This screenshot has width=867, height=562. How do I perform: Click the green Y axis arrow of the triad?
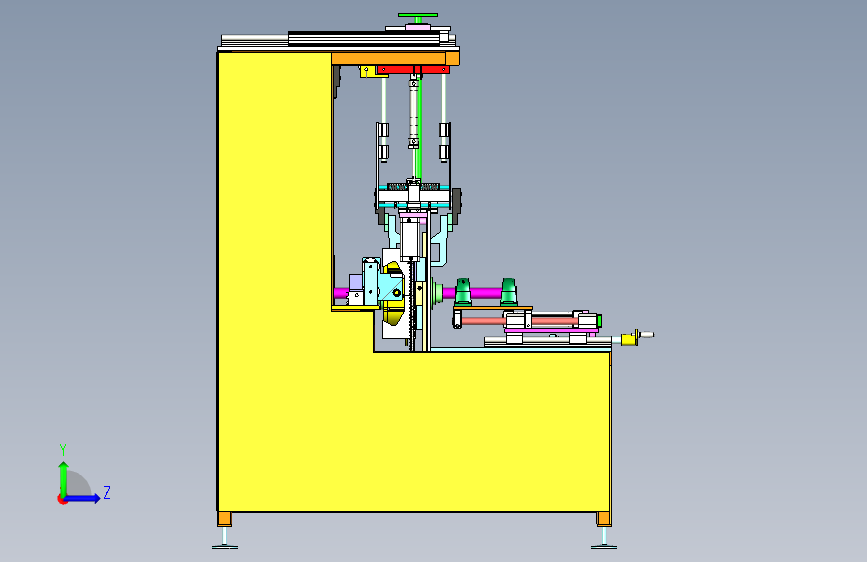[64, 478]
